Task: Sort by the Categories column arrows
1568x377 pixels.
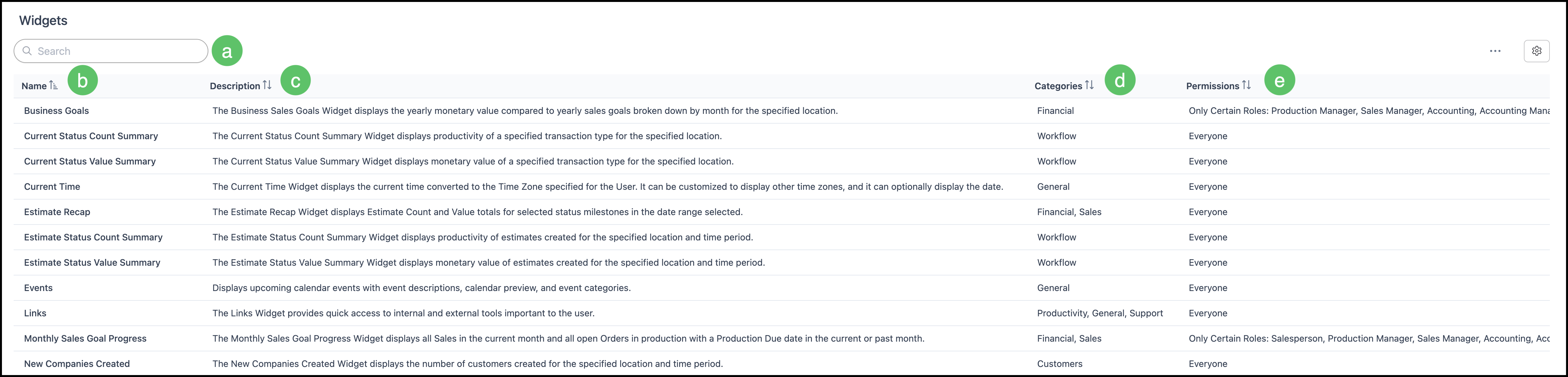Action: [x=1089, y=85]
